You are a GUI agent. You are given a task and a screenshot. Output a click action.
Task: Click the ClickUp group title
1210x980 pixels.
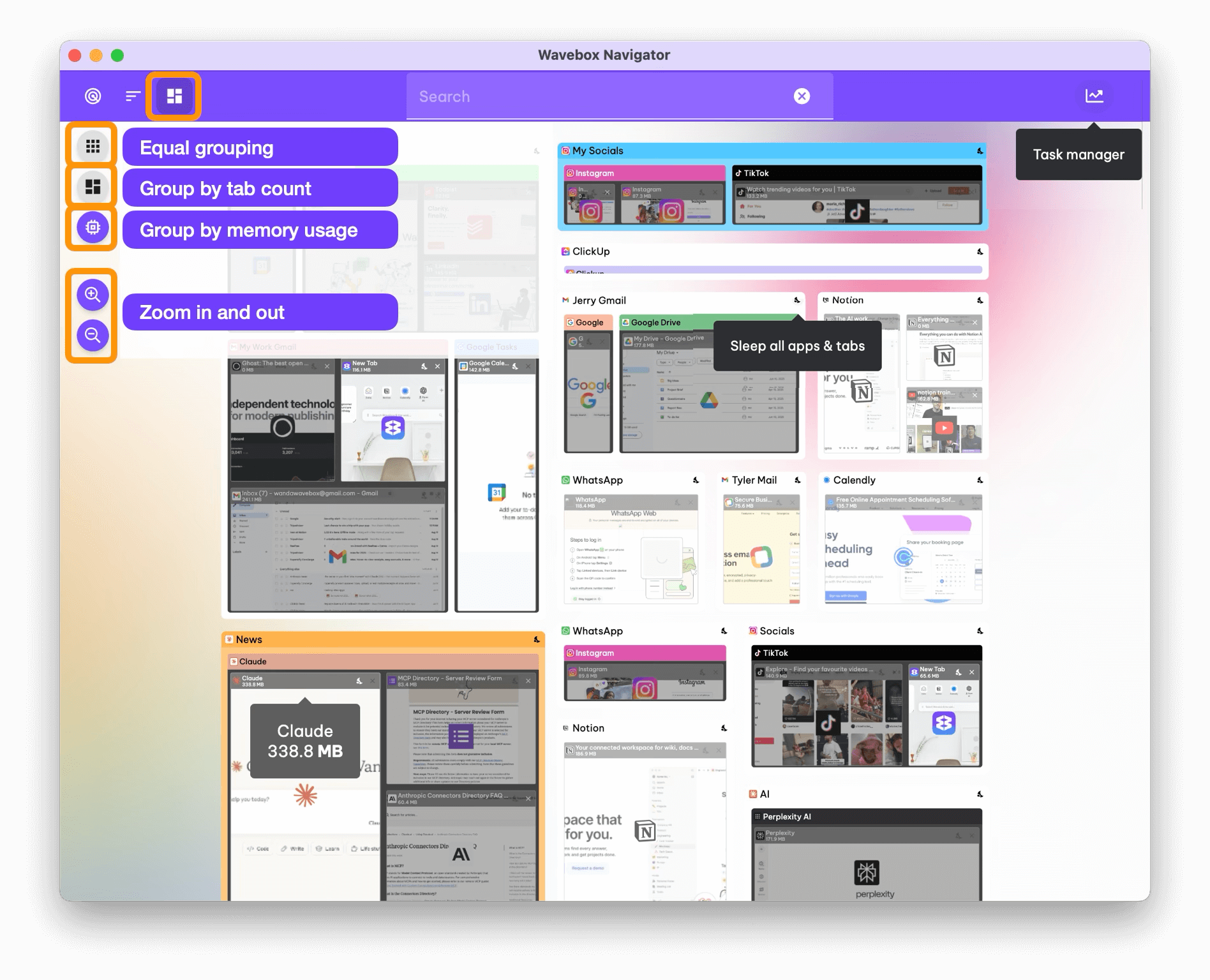591,252
